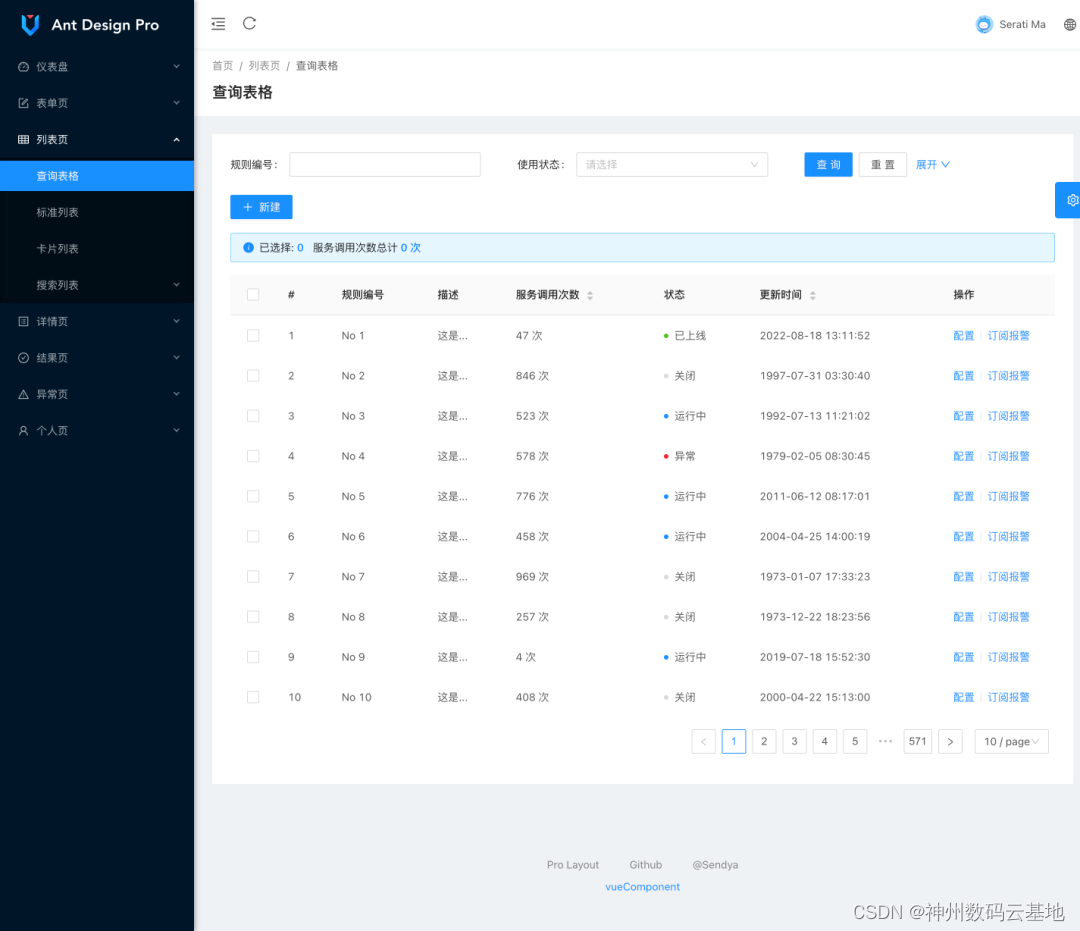Toggle the select-all header checkbox

[253, 295]
